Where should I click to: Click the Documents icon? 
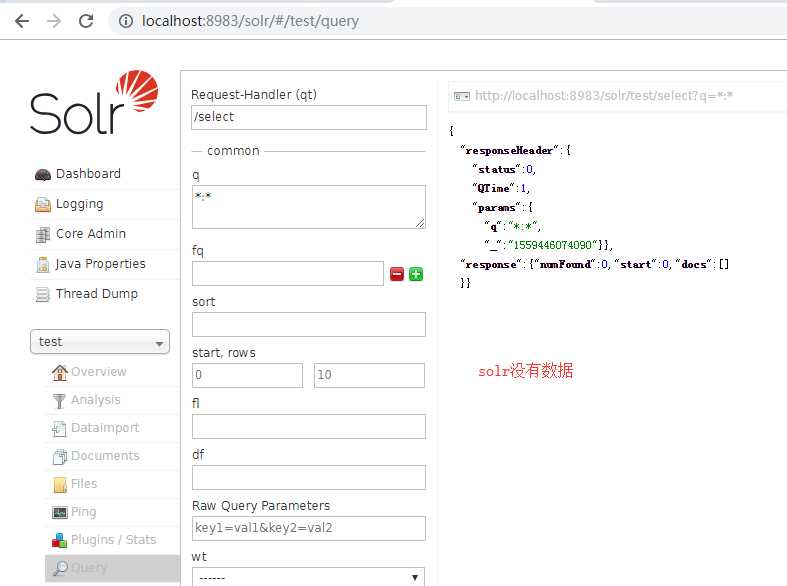[60, 456]
